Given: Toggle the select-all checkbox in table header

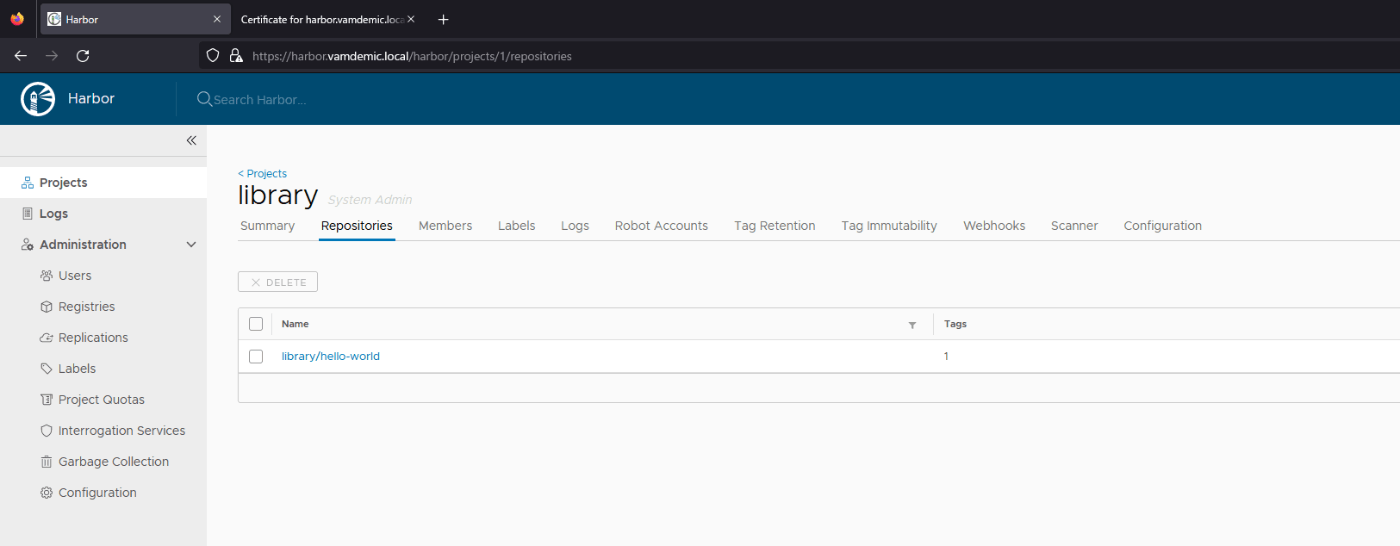Looking at the screenshot, I should coord(256,324).
